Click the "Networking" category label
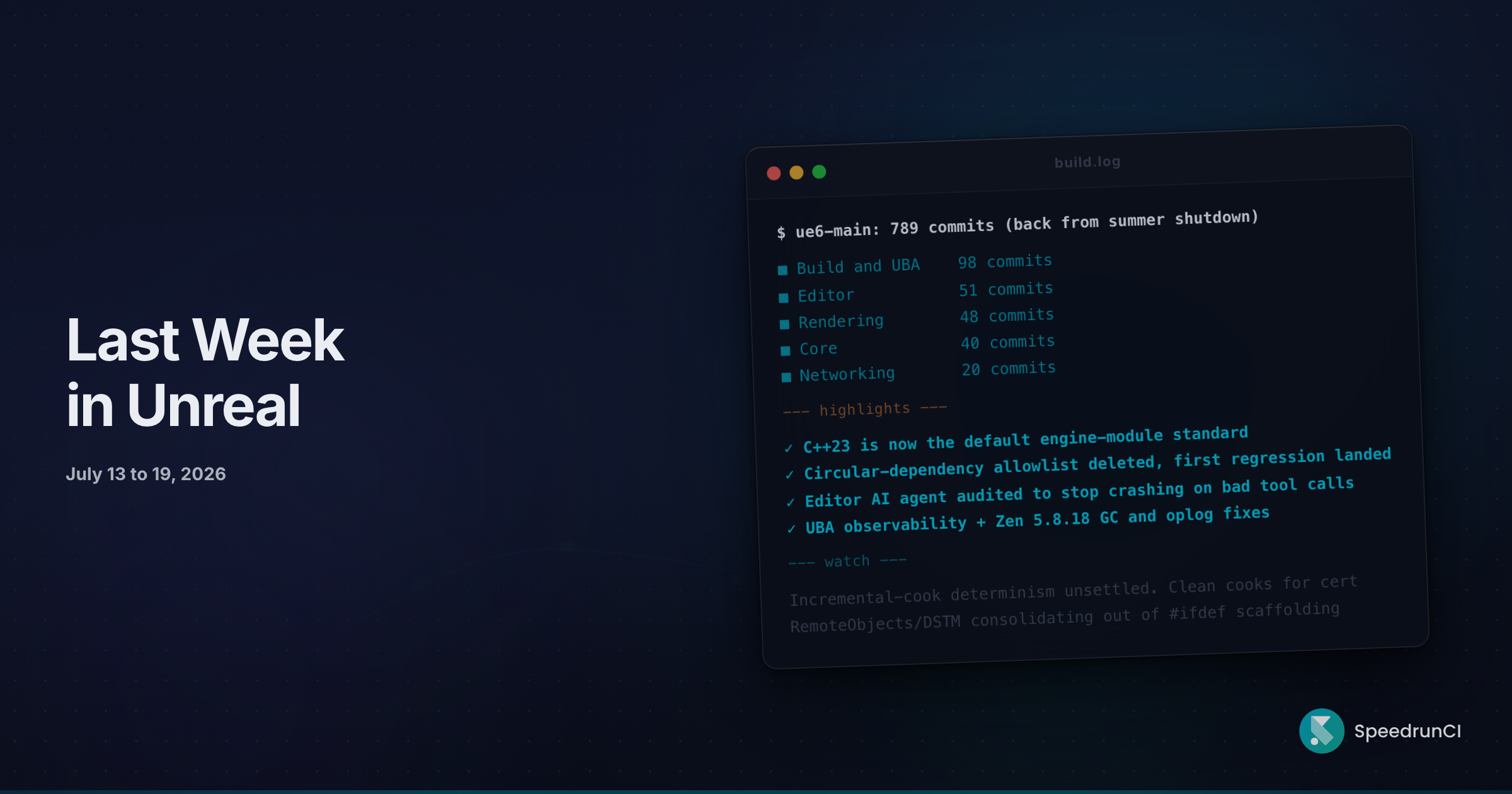Screen dimensions: 1512x794 pos(847,374)
